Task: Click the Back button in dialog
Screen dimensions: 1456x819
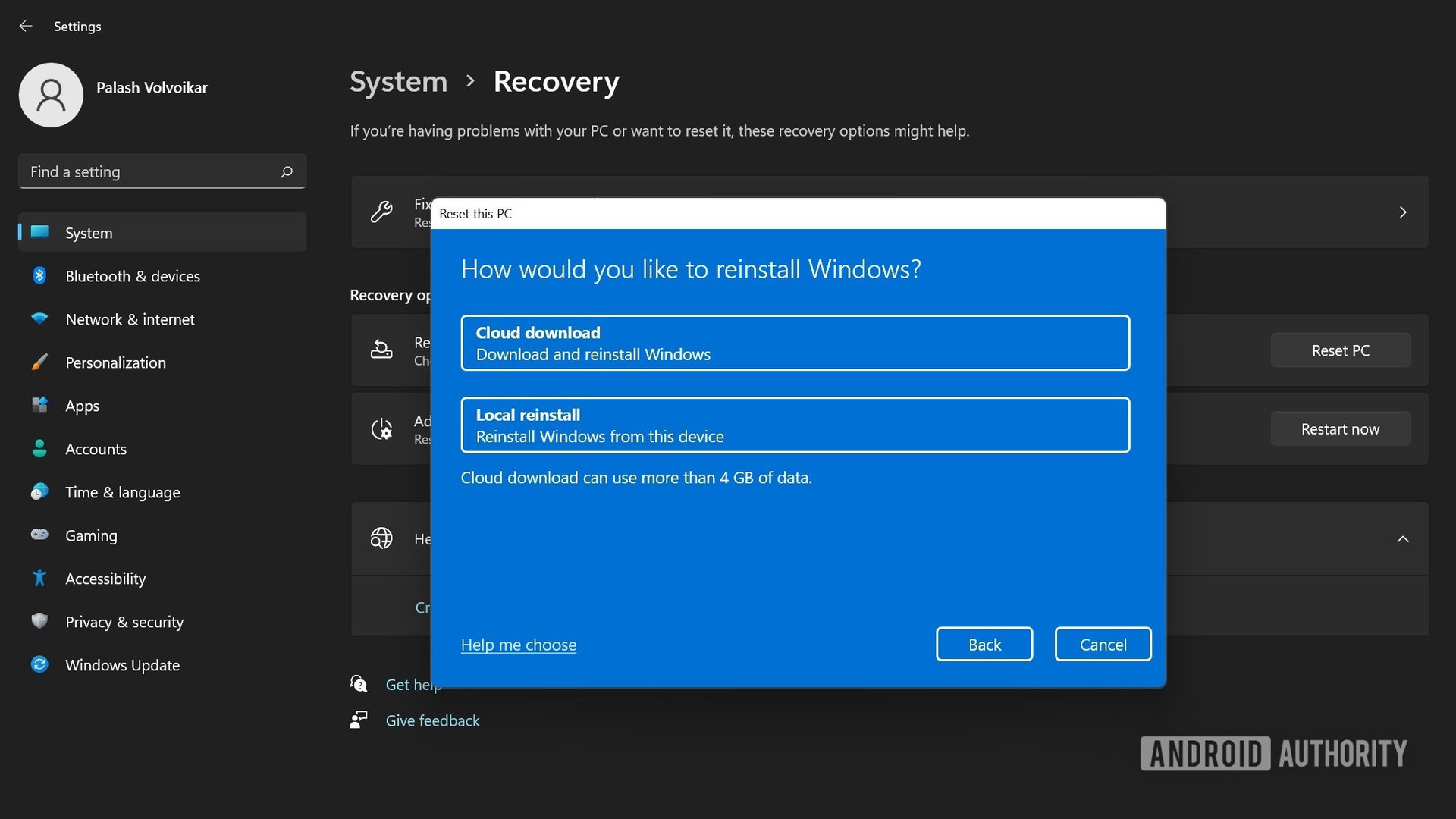Action: click(984, 644)
